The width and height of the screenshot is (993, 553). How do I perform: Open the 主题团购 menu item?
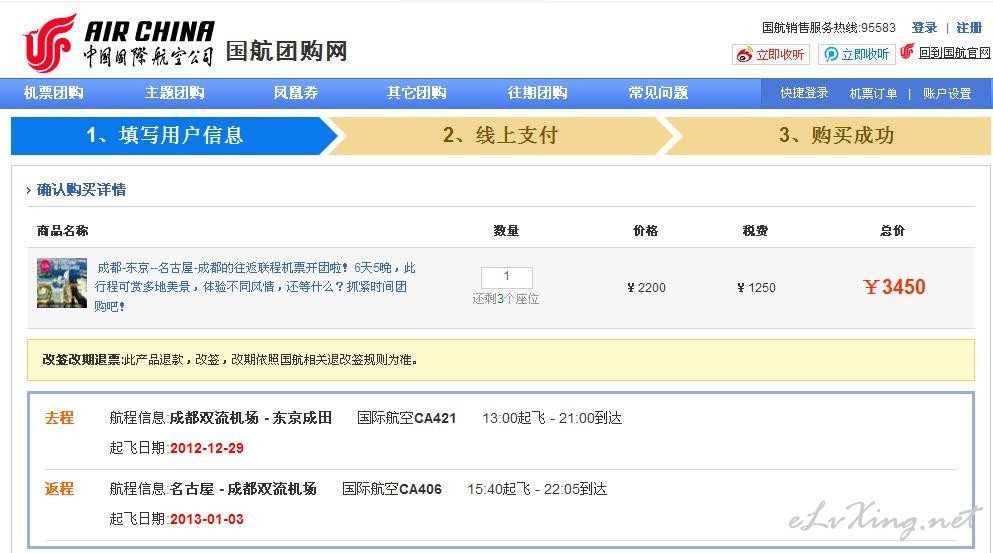pyautogui.click(x=175, y=93)
